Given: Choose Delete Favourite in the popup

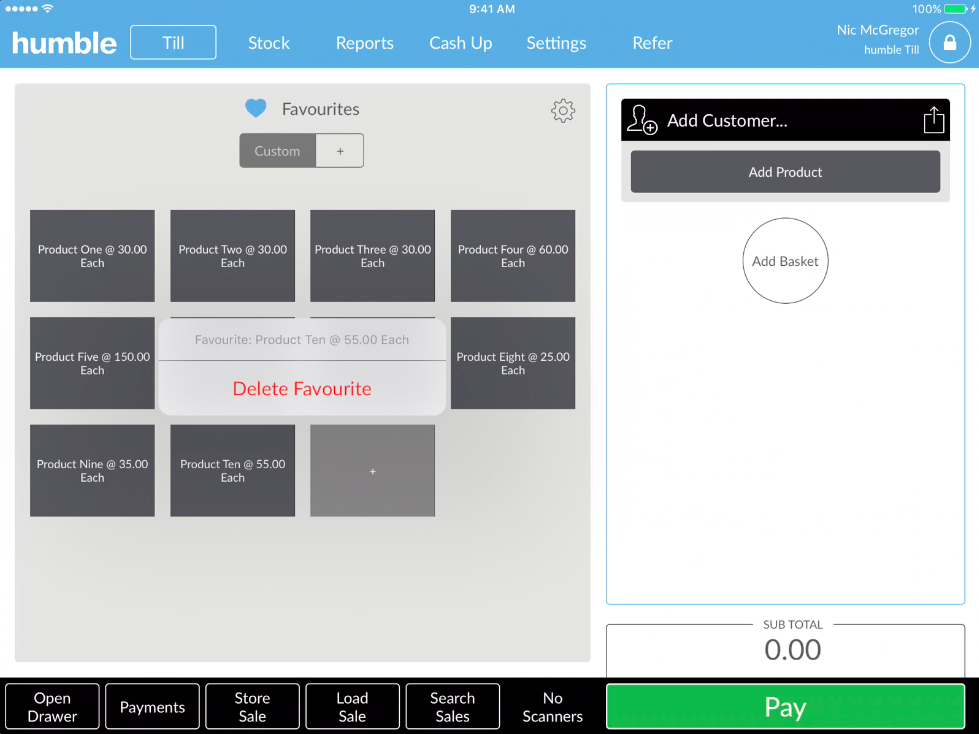Looking at the screenshot, I should tap(302, 388).
